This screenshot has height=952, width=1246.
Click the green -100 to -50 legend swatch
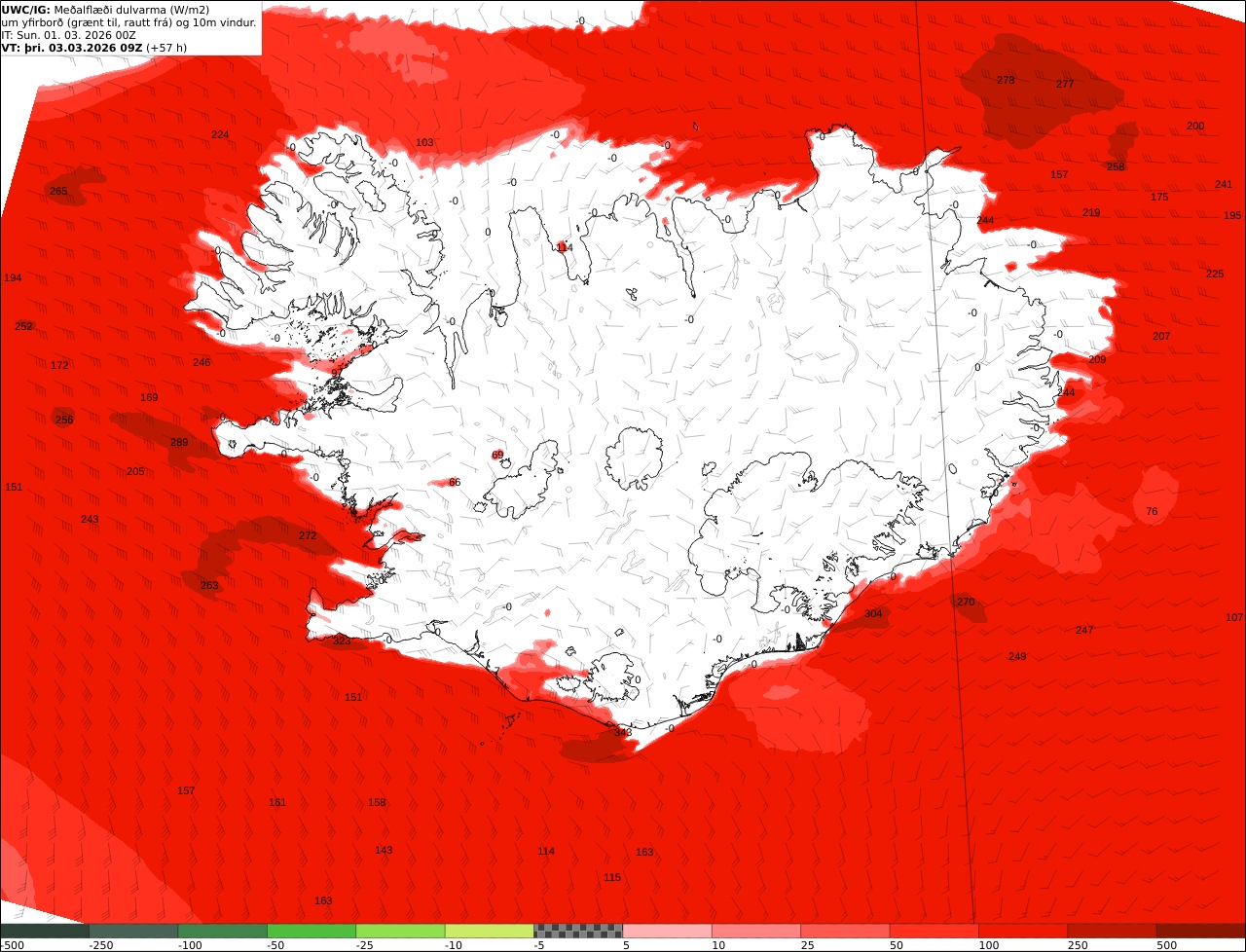pos(223,931)
